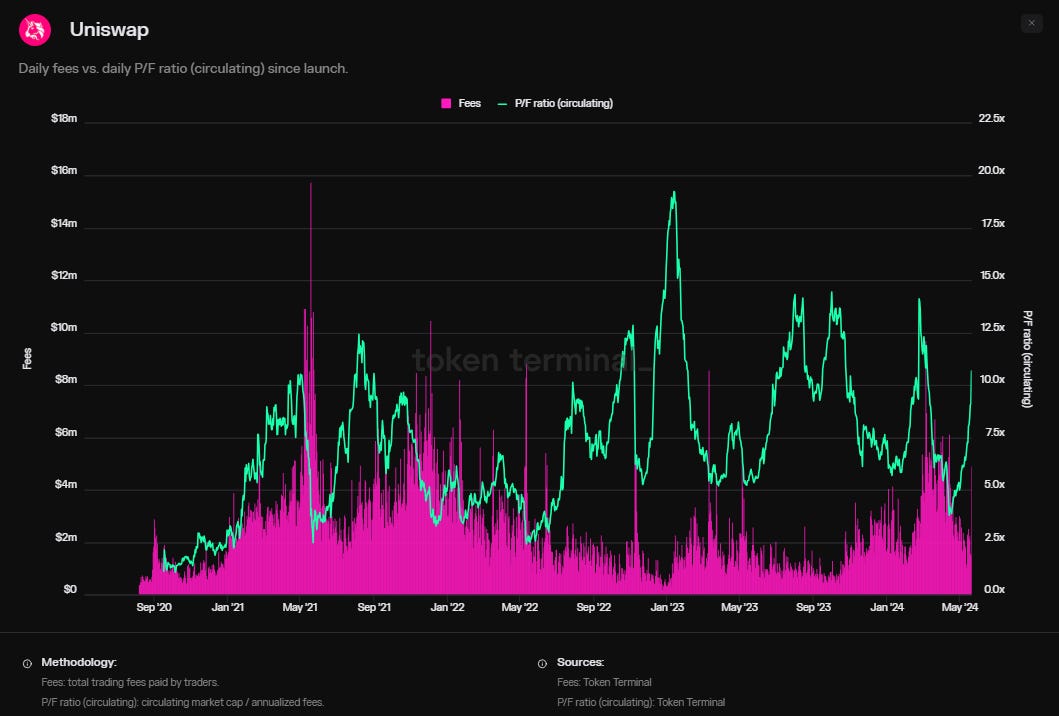Click the May '22 x-axis label

click(520, 607)
